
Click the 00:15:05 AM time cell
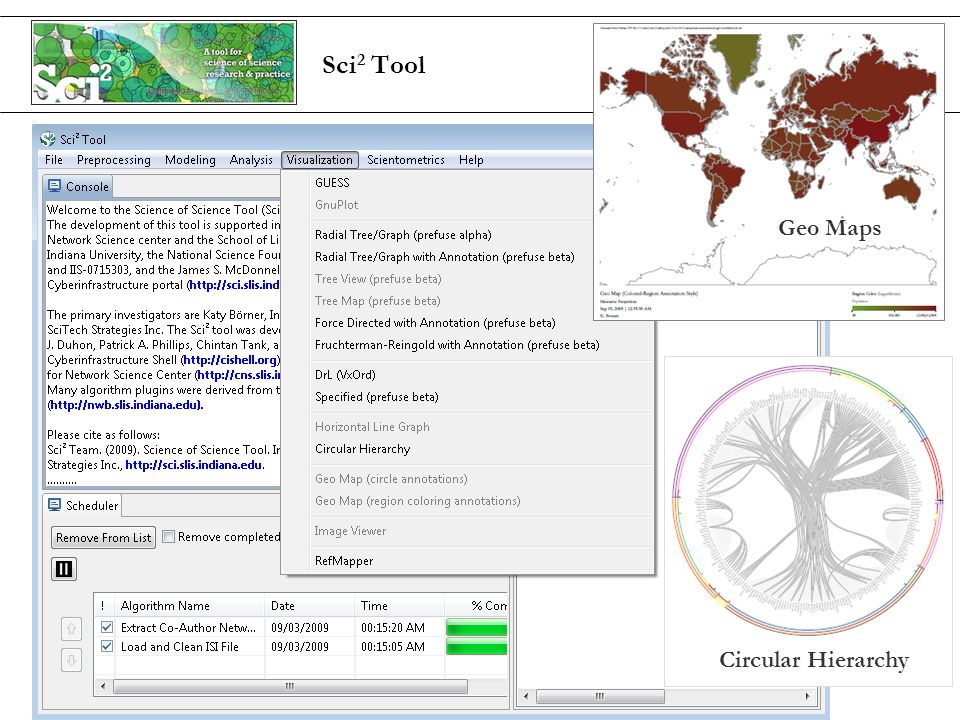tap(392, 647)
